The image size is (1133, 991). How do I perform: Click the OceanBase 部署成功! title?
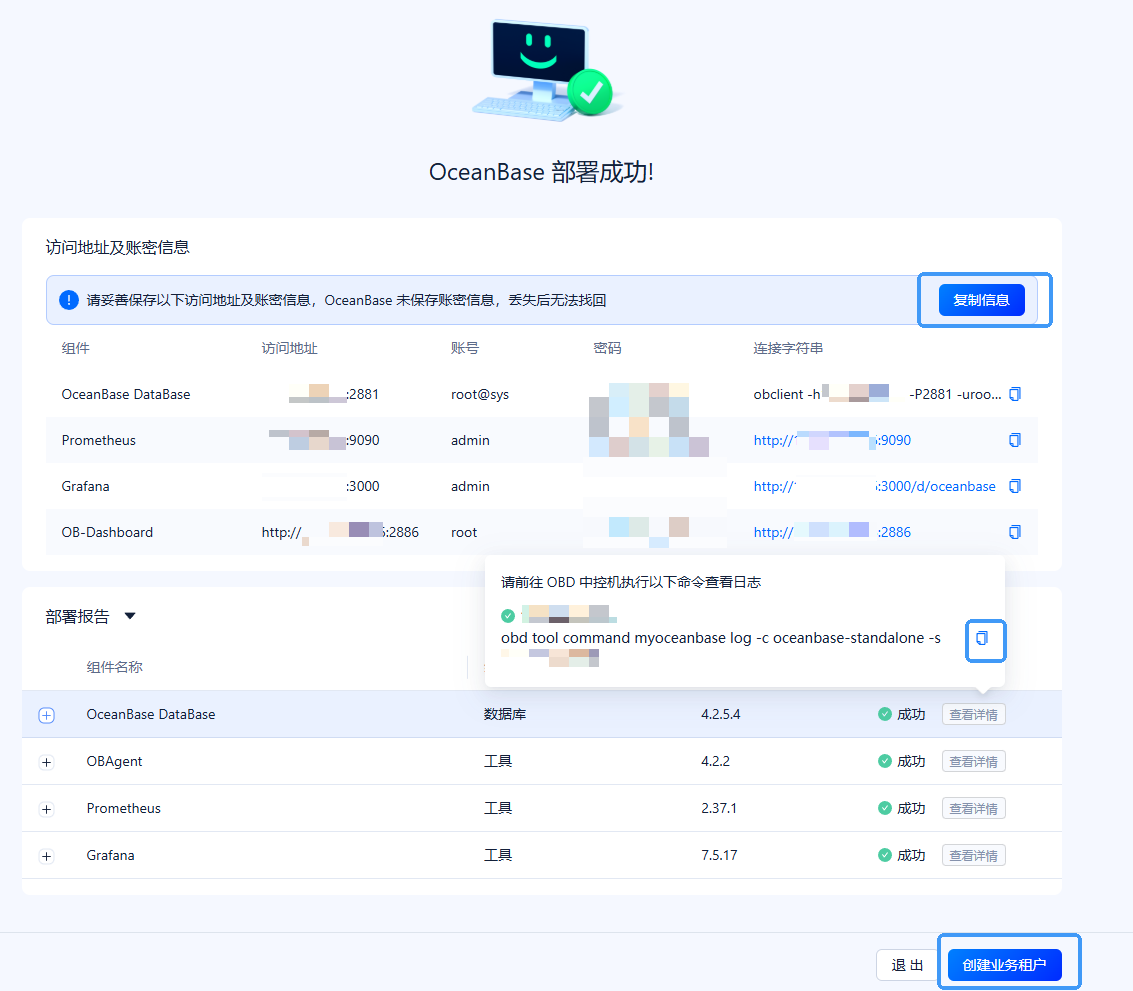coord(541,172)
